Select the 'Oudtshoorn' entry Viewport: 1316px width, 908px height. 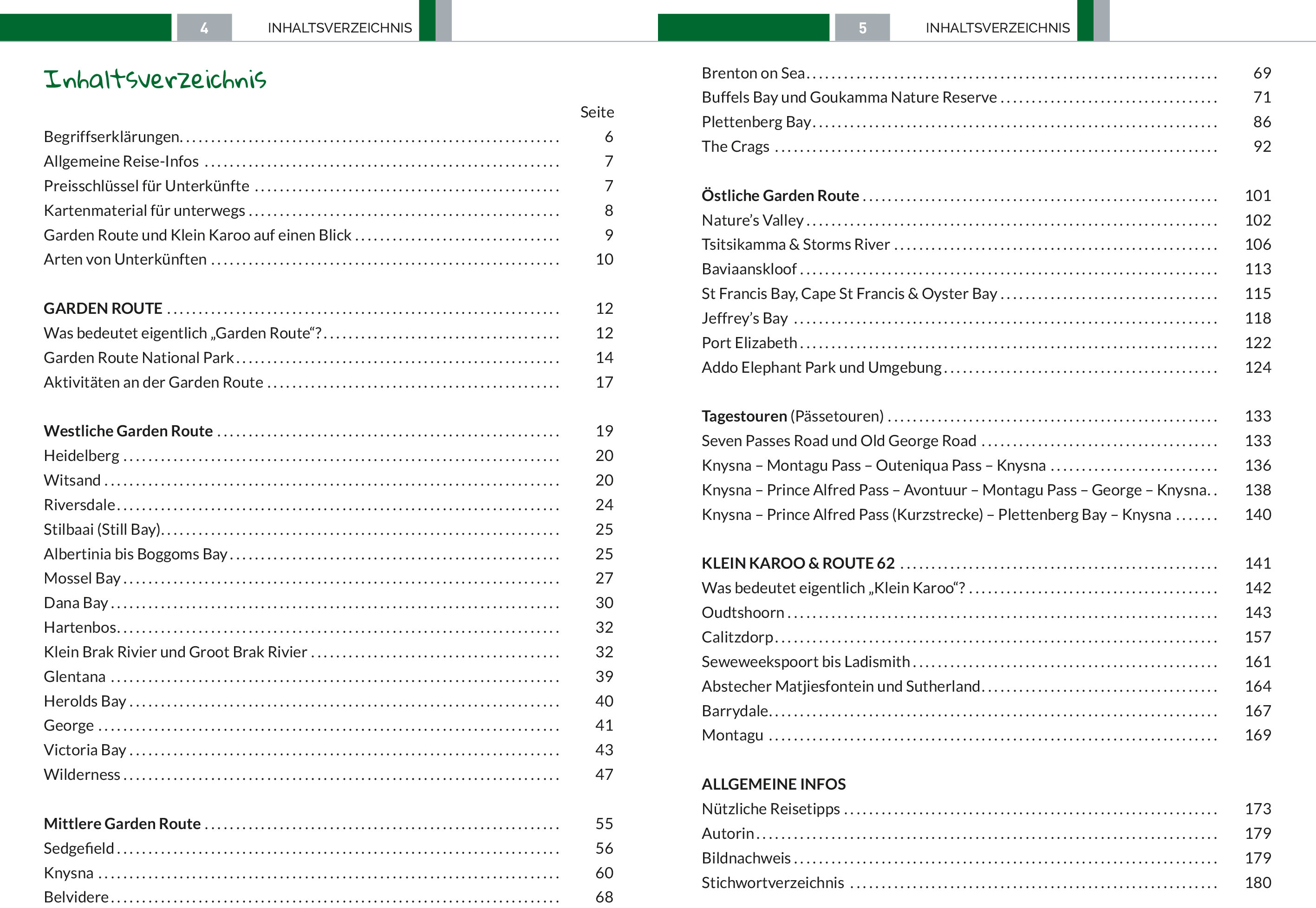coord(743,613)
